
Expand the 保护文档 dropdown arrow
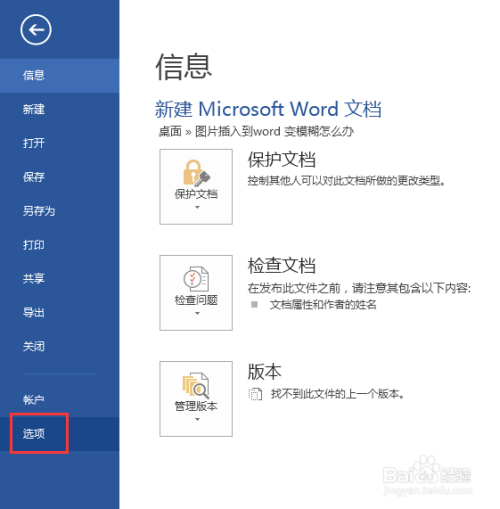pos(197,207)
